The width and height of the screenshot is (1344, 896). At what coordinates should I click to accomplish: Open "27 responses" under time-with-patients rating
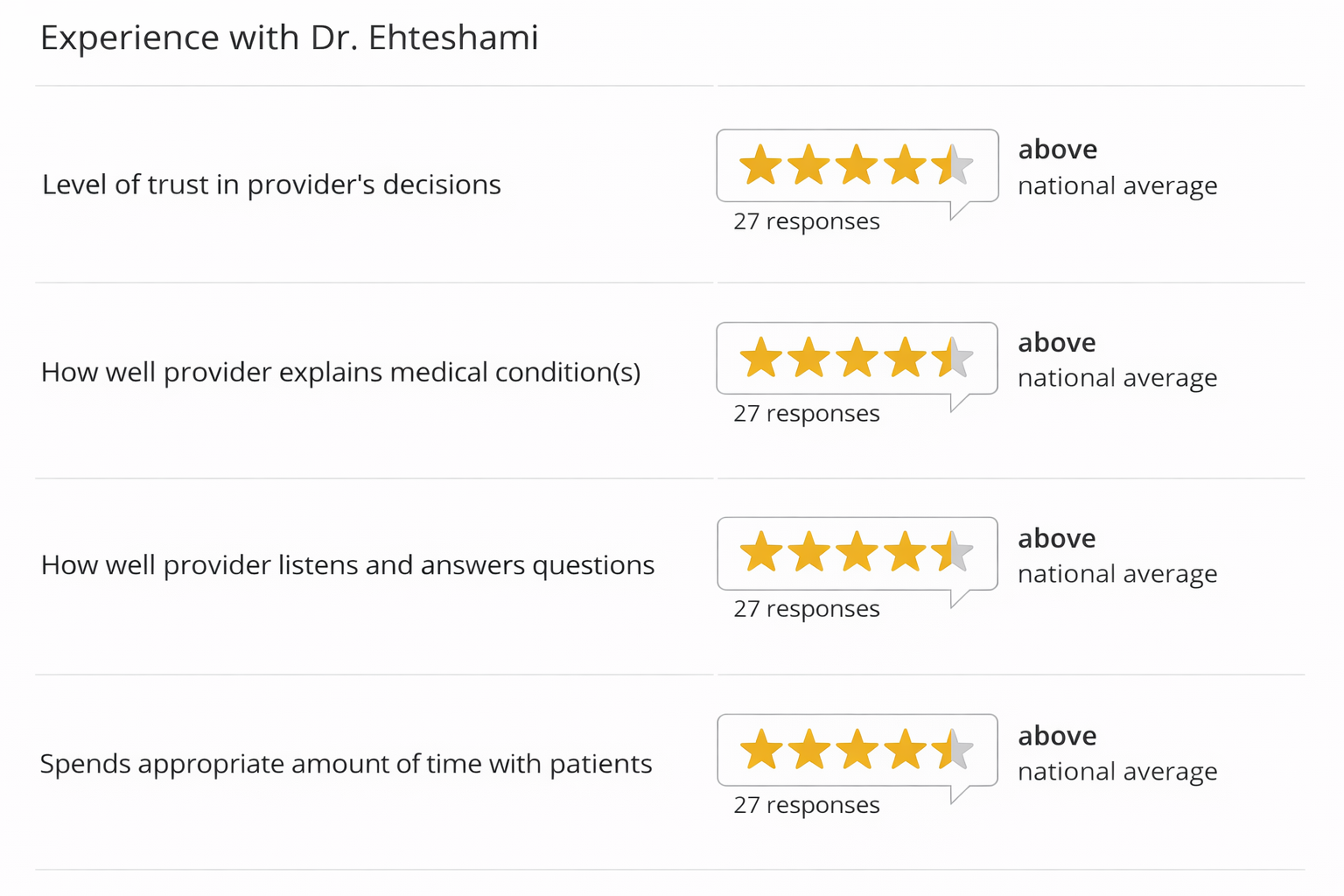tap(806, 805)
